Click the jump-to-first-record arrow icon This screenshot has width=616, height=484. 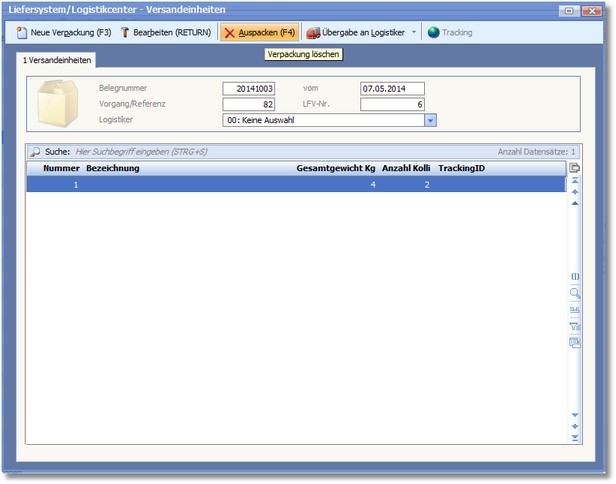tap(574, 181)
